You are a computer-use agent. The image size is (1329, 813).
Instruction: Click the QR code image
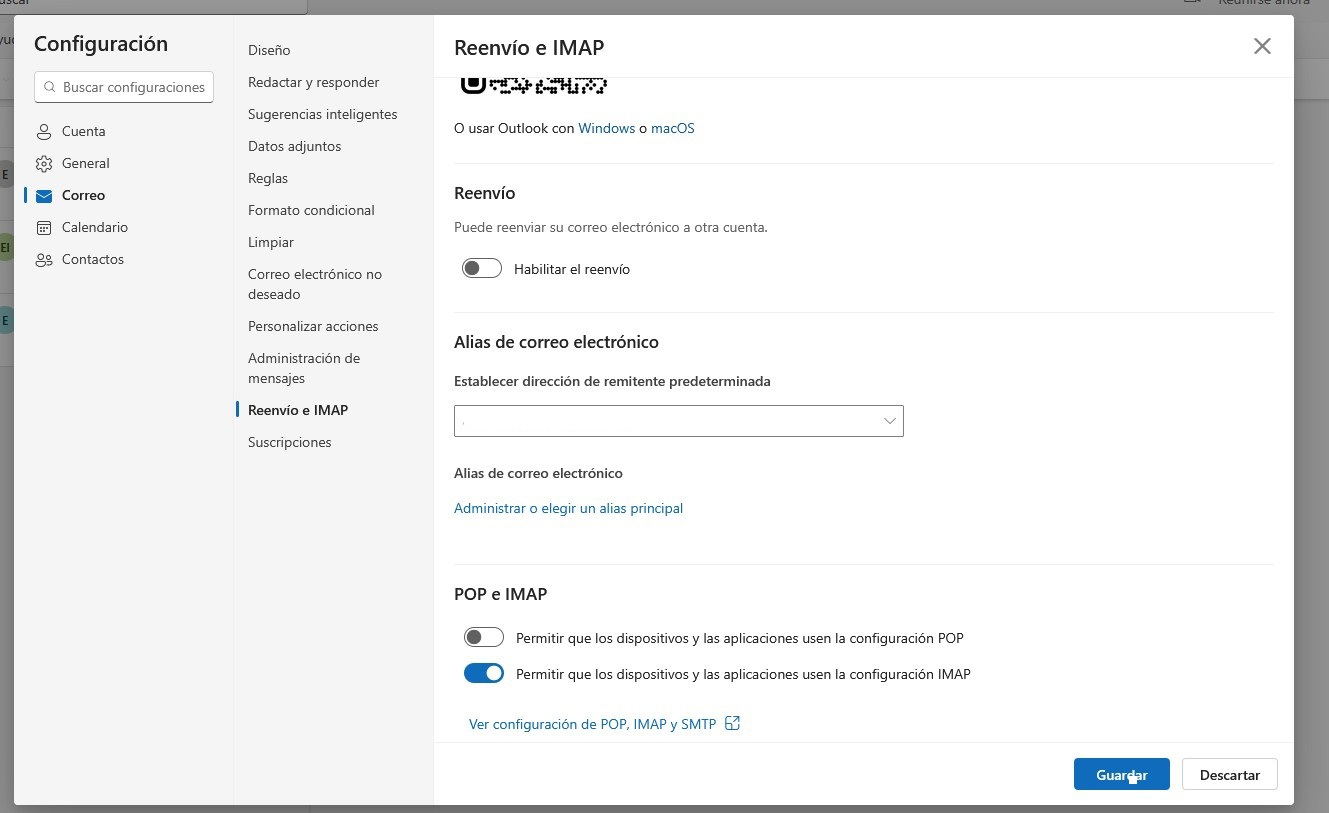pos(534,84)
